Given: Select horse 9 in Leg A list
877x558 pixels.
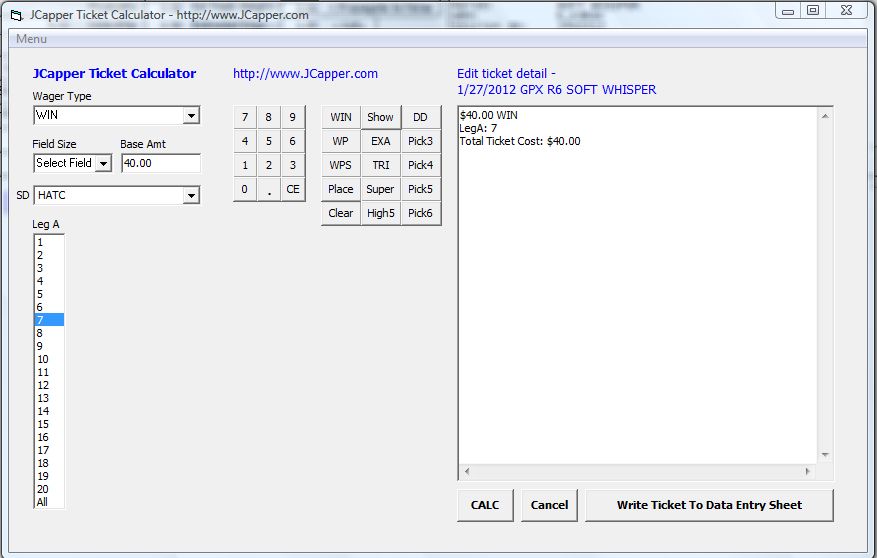Looking at the screenshot, I should [x=49, y=346].
